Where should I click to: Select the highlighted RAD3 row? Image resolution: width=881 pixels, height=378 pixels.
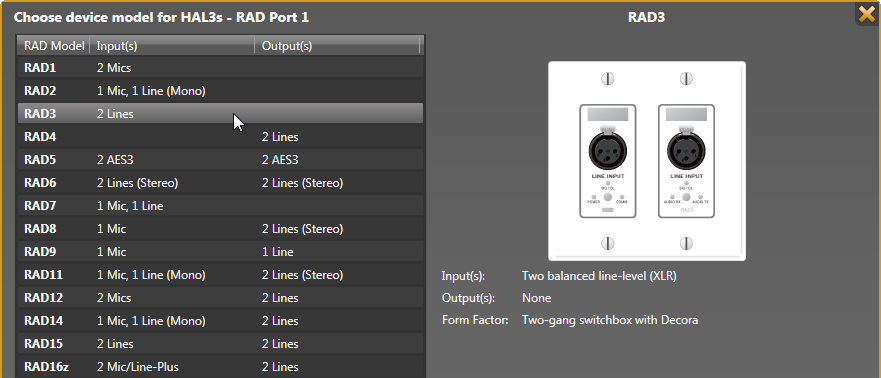tap(220, 113)
